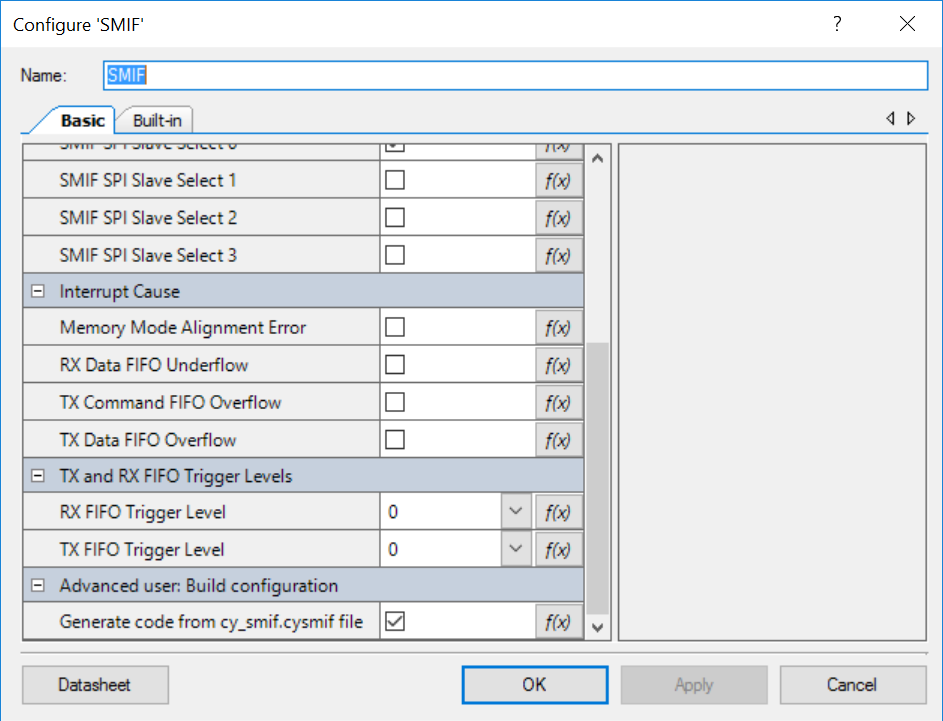
Task: Select the Basic tab
Action: (x=84, y=119)
